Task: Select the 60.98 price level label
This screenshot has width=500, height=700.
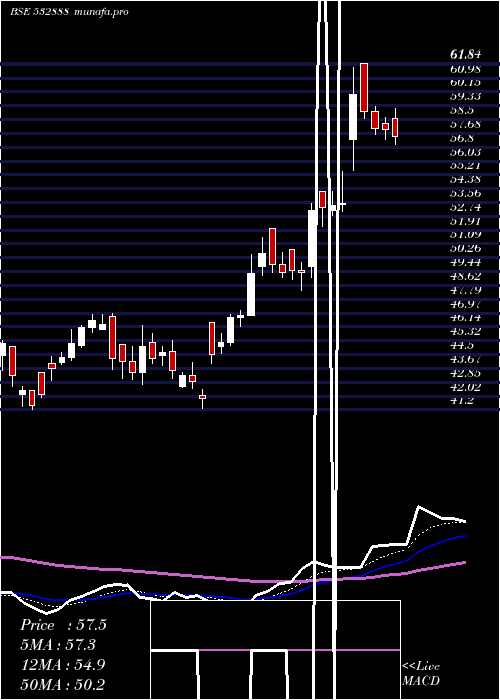Action: (466, 69)
